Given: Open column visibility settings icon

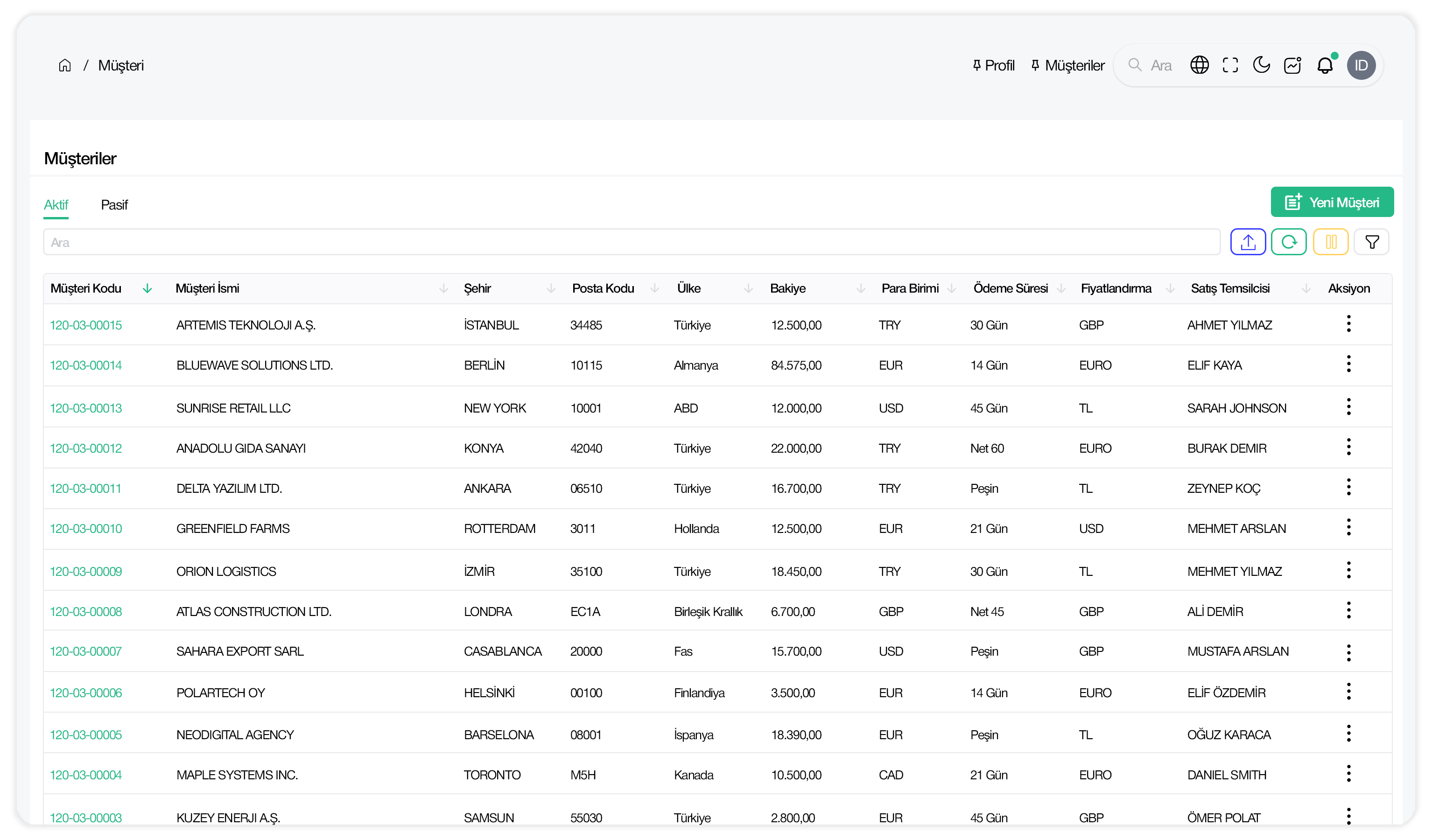Looking at the screenshot, I should [x=1330, y=242].
